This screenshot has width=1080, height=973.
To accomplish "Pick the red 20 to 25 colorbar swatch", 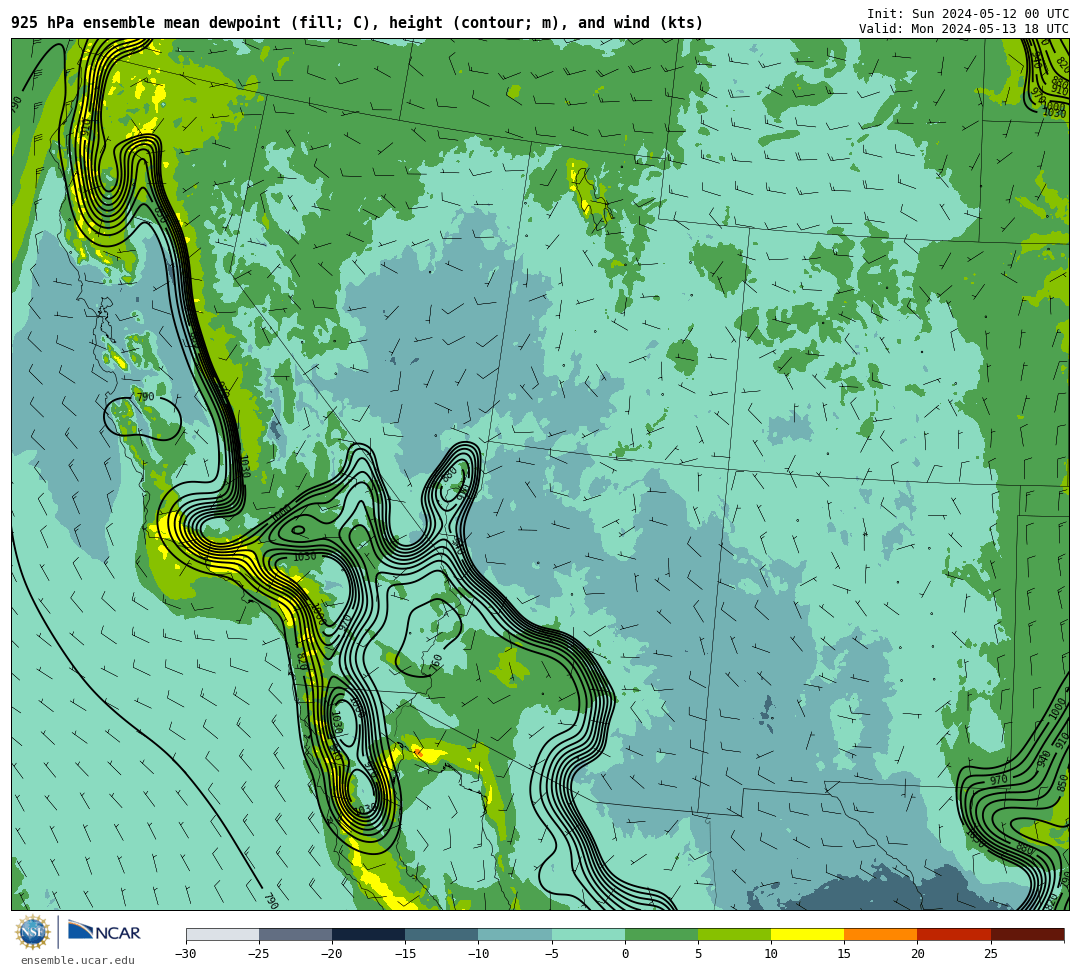I will pos(954,934).
